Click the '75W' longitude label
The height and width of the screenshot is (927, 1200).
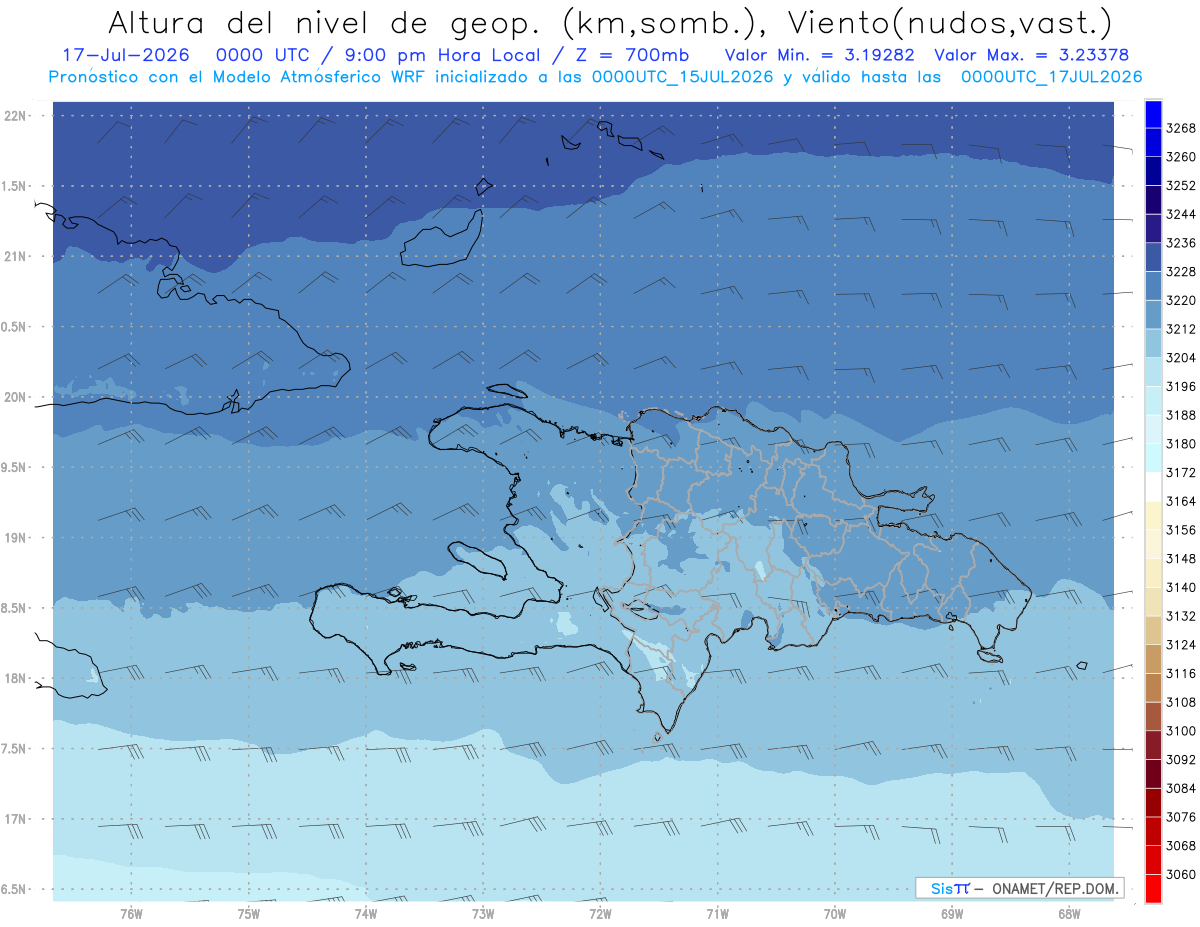248,913
